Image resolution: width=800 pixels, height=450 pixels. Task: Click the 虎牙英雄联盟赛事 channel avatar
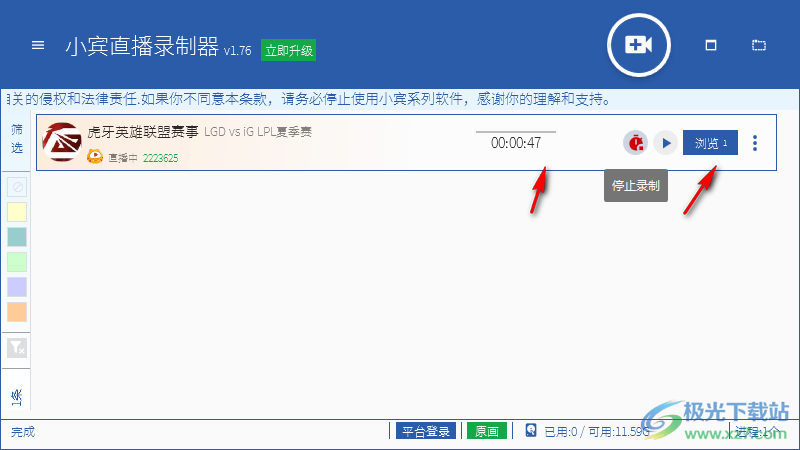pos(62,142)
